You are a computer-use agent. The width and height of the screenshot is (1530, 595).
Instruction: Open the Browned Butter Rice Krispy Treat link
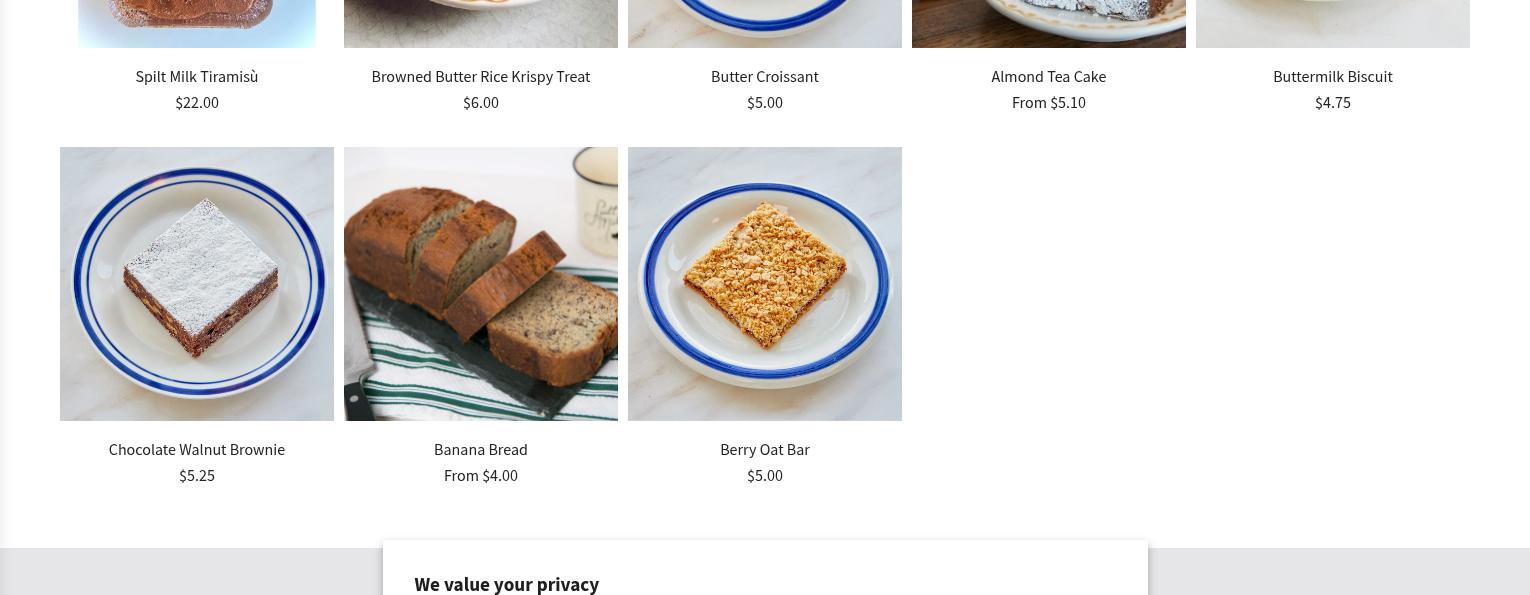[x=481, y=77]
